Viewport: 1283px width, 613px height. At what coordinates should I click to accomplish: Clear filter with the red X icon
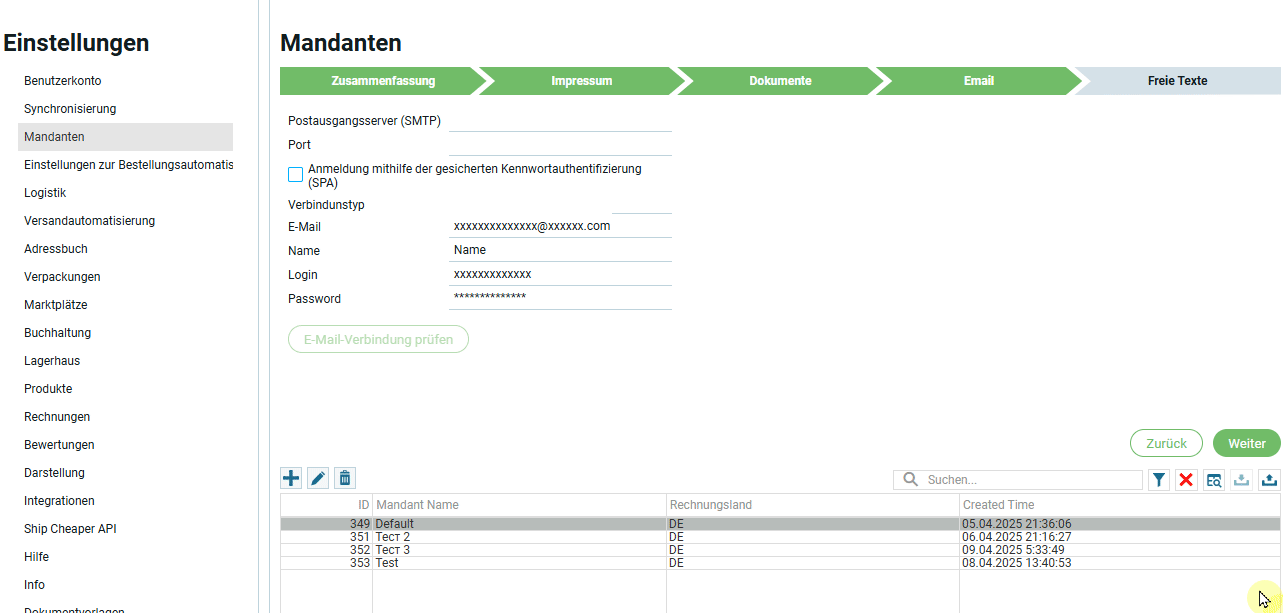click(x=1186, y=480)
